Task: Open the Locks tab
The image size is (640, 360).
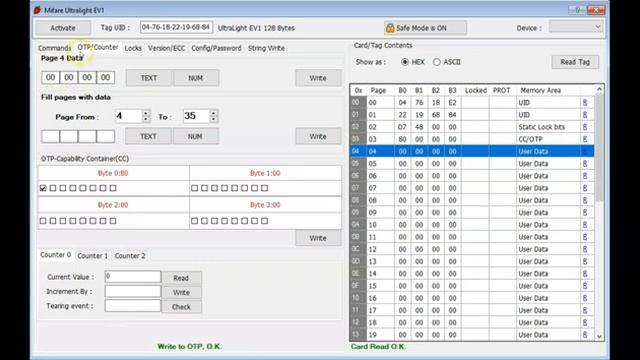Action: (133, 48)
